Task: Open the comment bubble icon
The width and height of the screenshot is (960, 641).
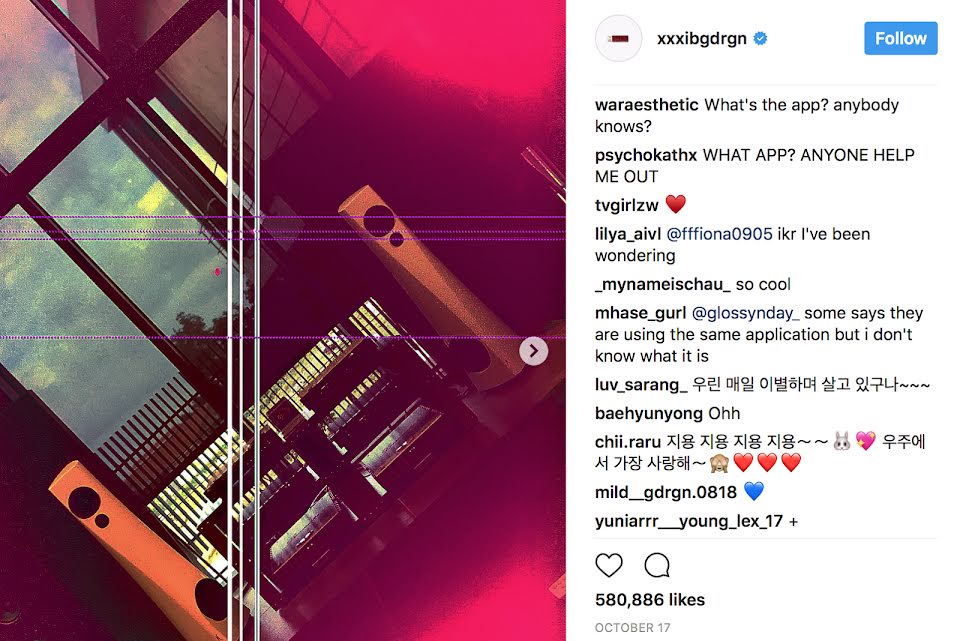Action: coord(657,565)
